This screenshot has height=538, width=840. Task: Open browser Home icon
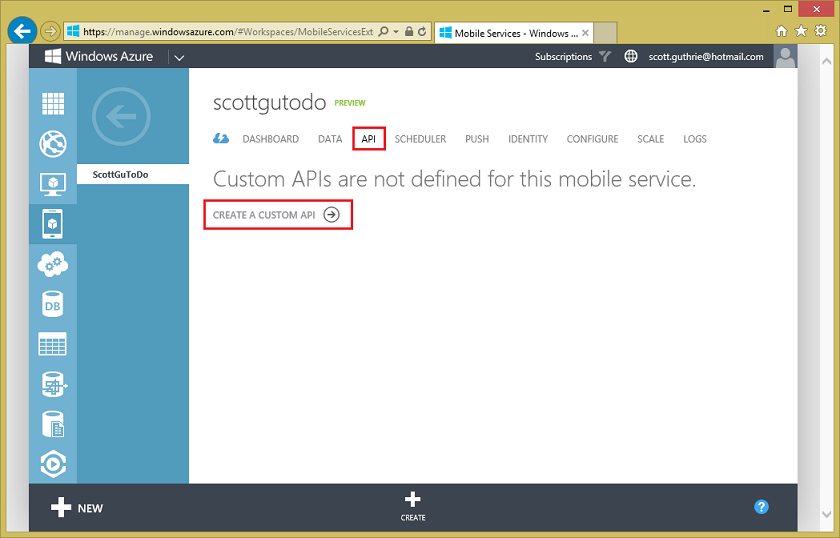[782, 31]
